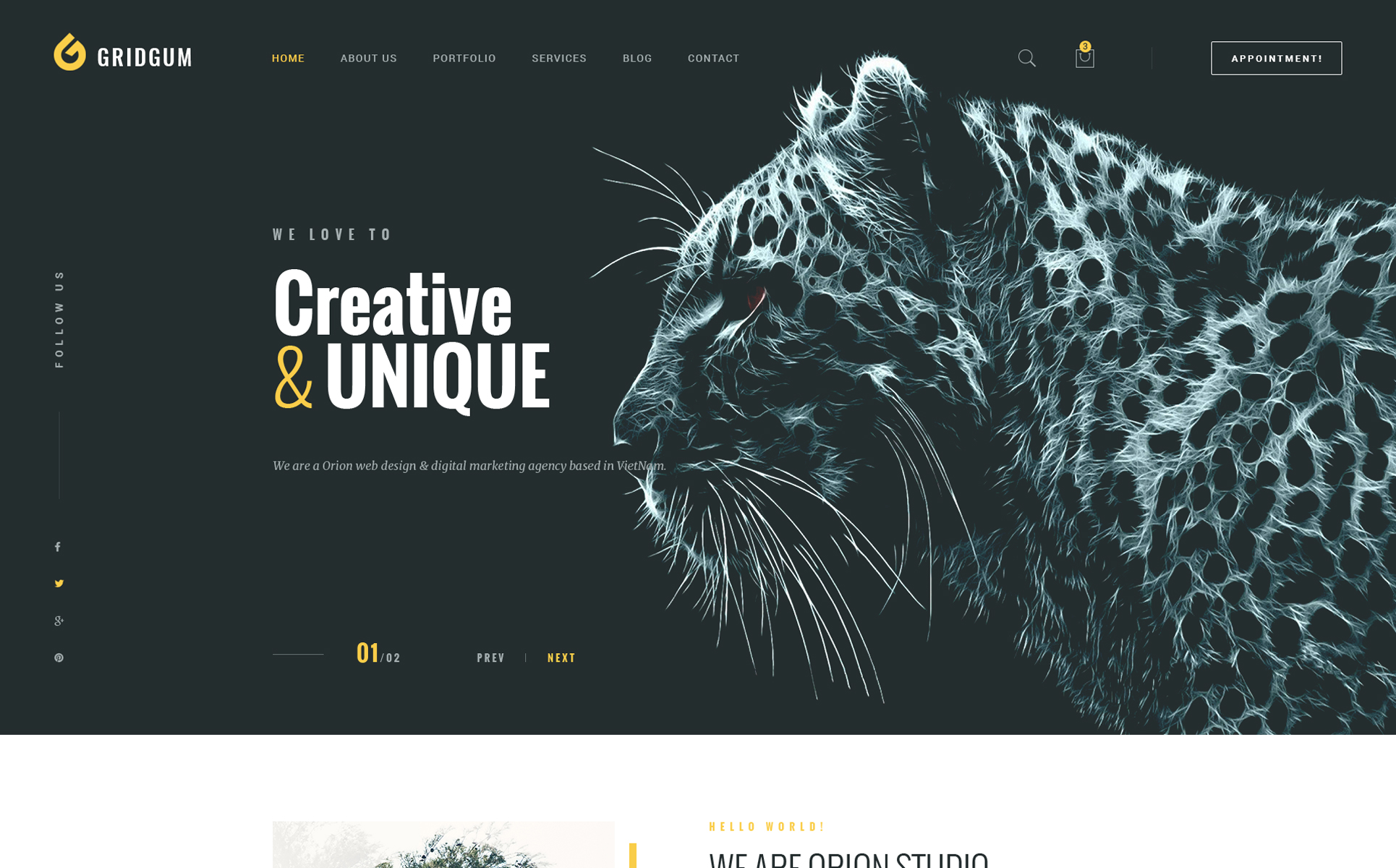Open the PORTFOLIO menu item
Image resolution: width=1396 pixels, height=868 pixels.
[463, 57]
